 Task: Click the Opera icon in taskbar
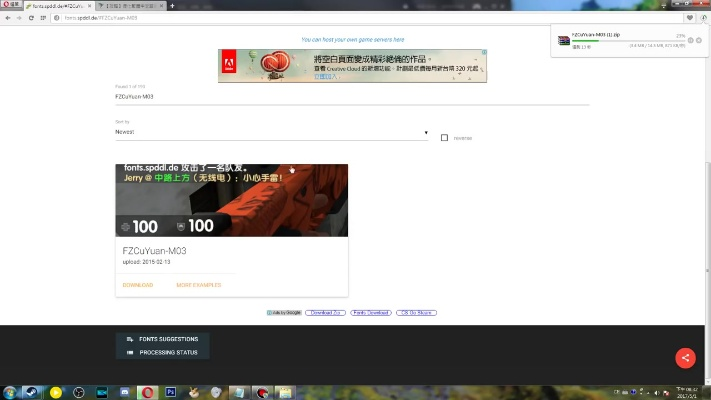coord(147,392)
